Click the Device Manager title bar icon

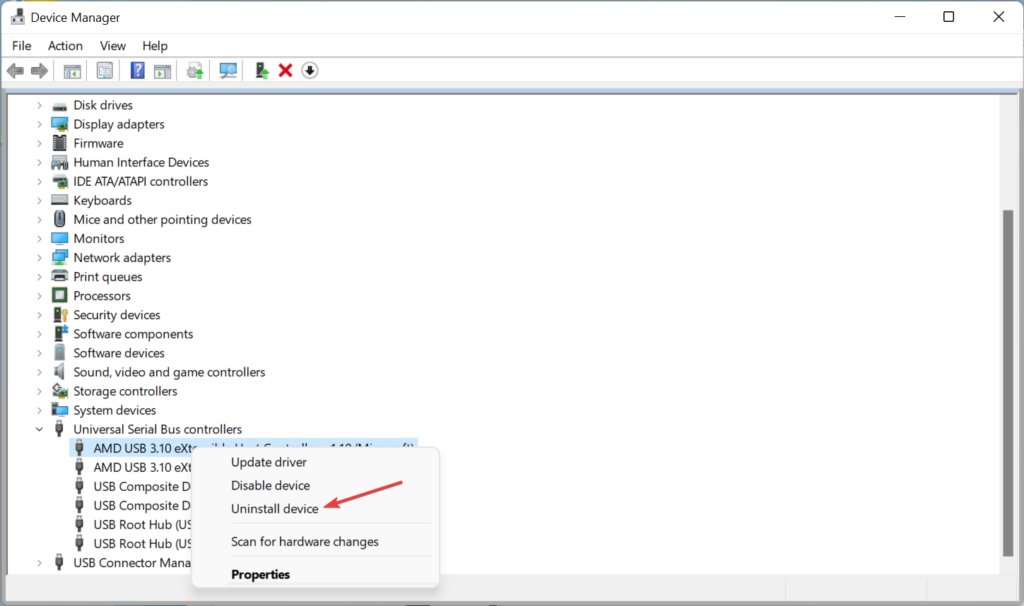pyautogui.click(x=18, y=17)
